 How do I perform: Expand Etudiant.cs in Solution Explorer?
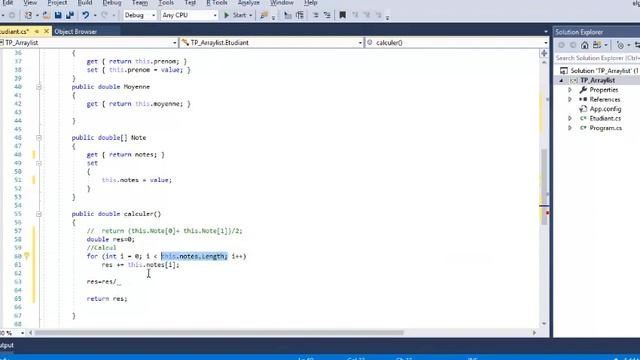pyautogui.click(x=570, y=118)
